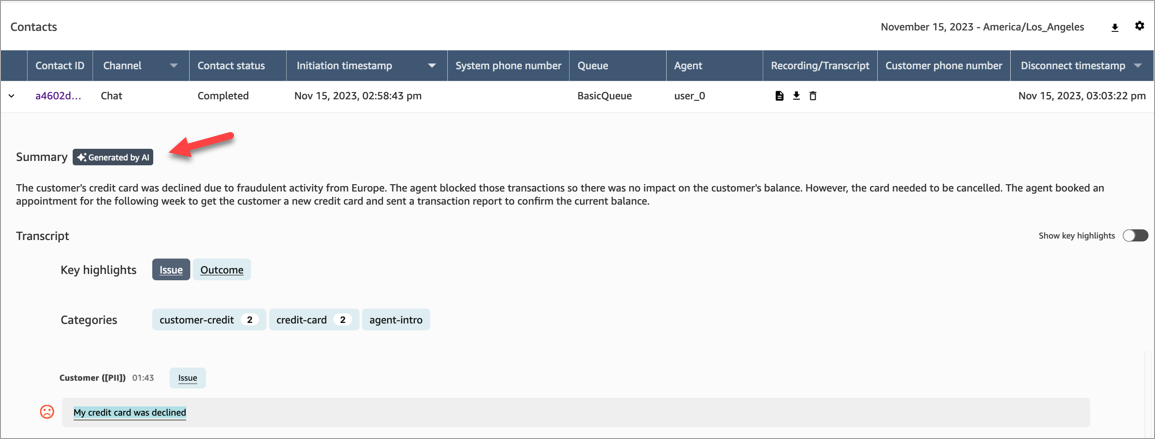
Task: Toggle the Show key highlights switch
Action: click(x=1134, y=236)
